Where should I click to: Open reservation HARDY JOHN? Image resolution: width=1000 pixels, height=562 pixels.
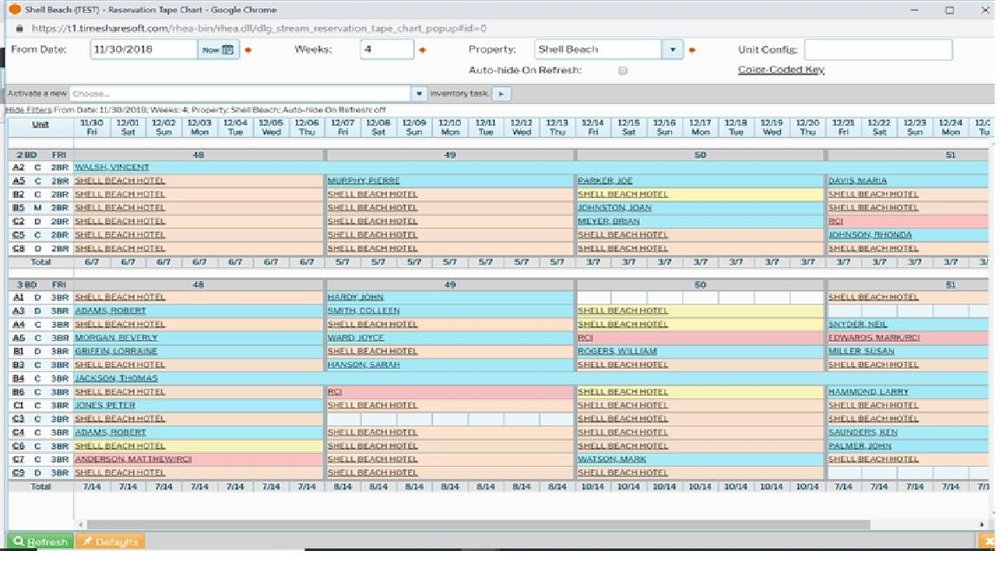pyautogui.click(x=355, y=297)
